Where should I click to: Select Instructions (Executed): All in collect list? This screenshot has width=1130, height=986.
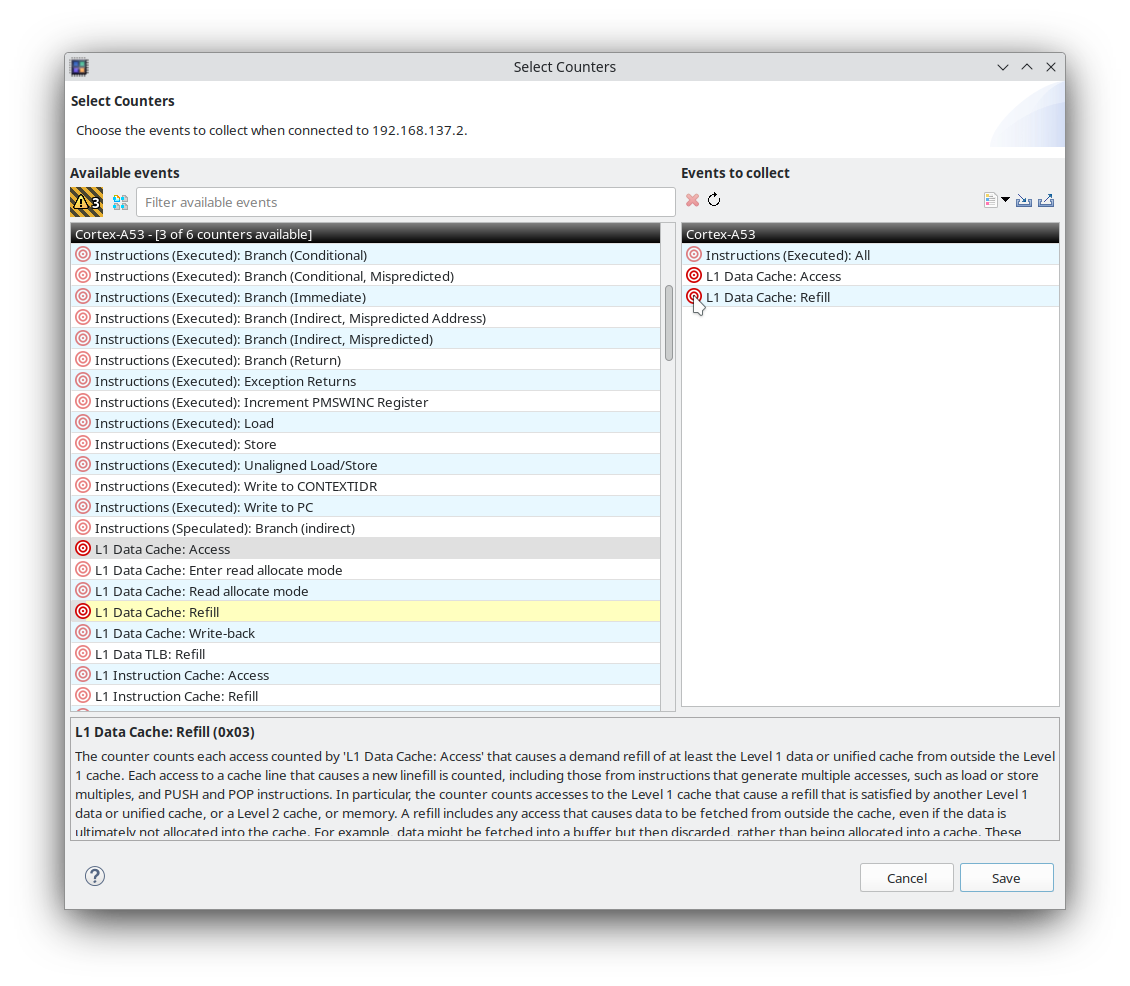coord(790,254)
